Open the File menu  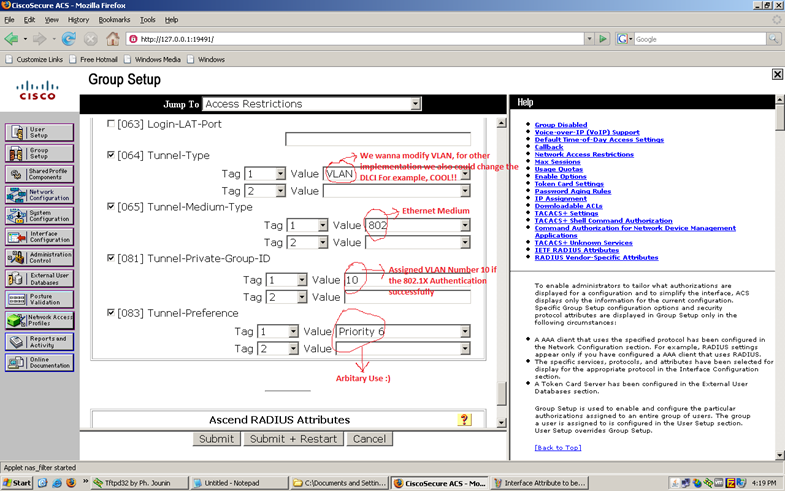click(9, 20)
